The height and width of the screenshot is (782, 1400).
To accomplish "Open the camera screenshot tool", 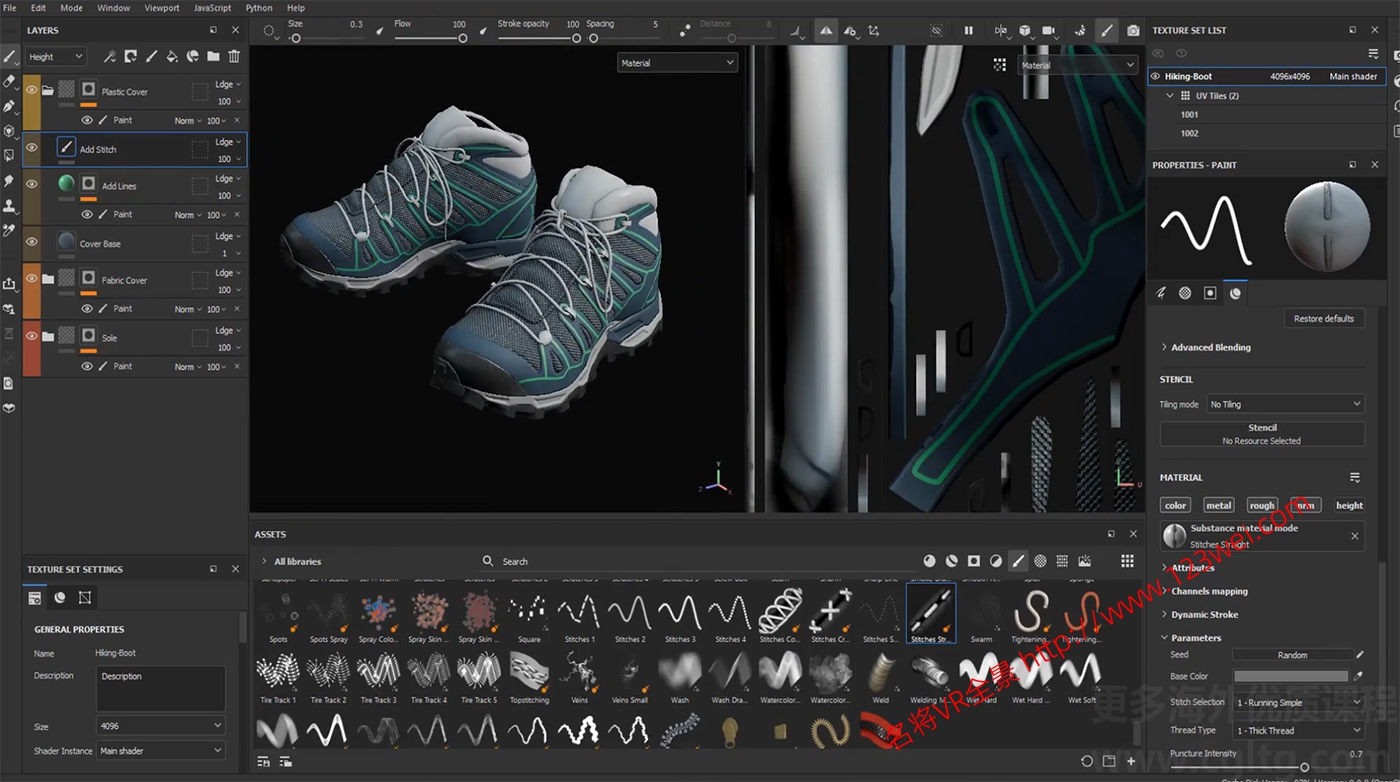I will pyautogui.click(x=1133, y=31).
